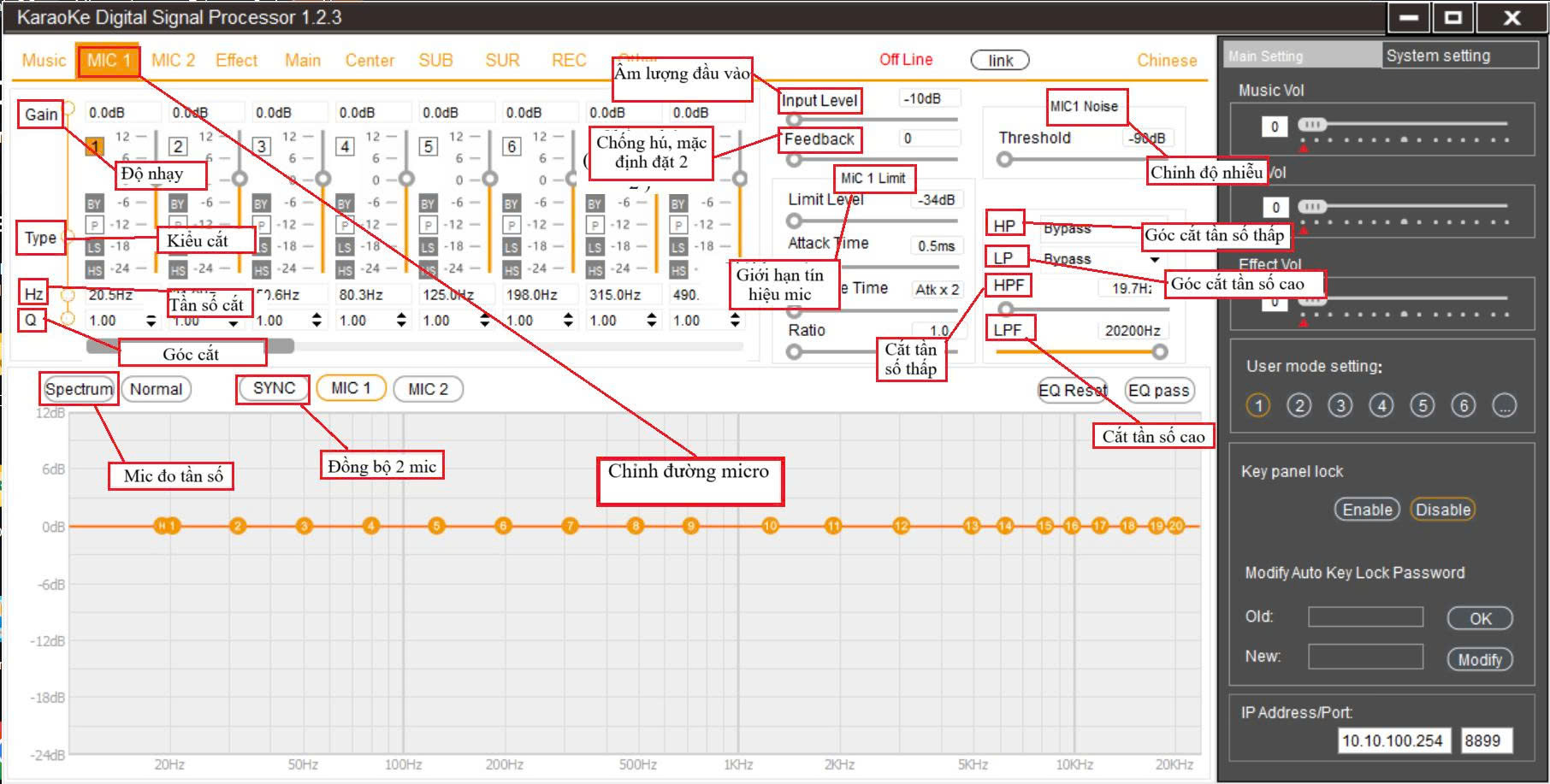Screen dimensions: 1550x784
Task: Select EQ band 3 number box
Action: 262,146
